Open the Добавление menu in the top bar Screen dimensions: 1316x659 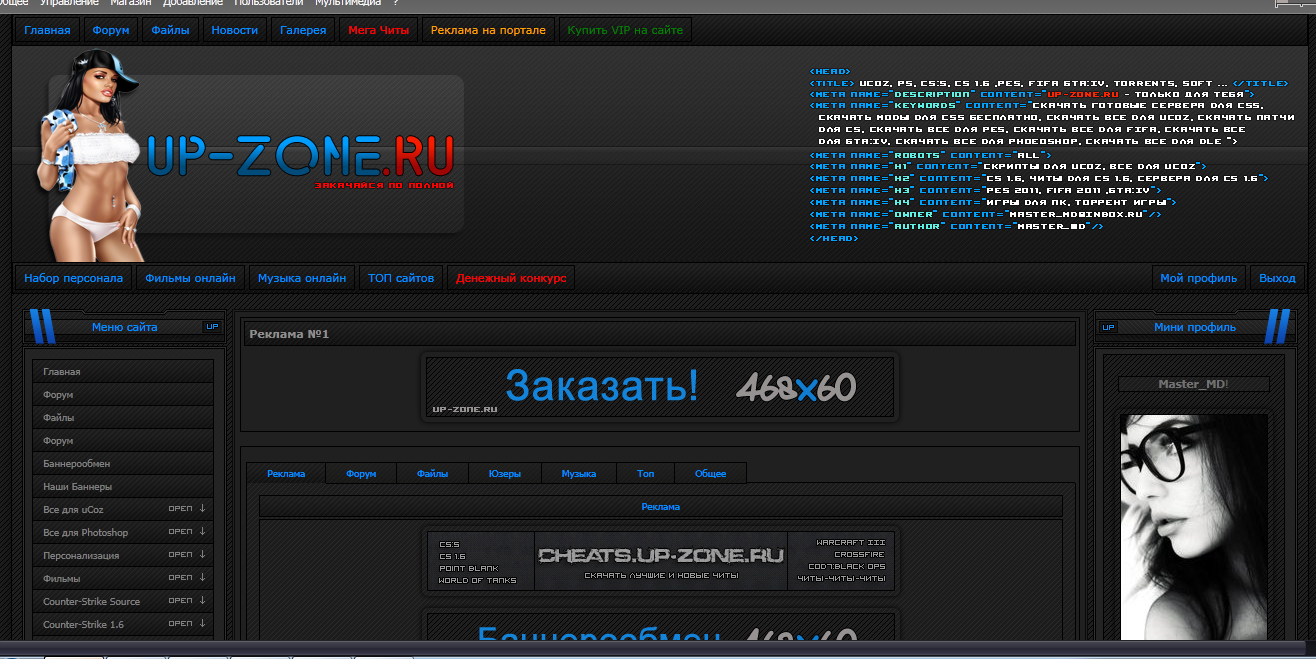193,4
